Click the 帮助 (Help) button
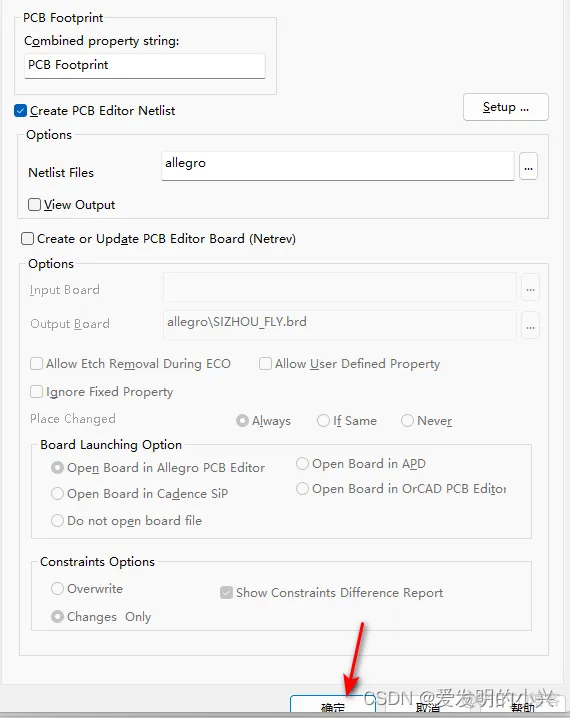 coord(522,706)
